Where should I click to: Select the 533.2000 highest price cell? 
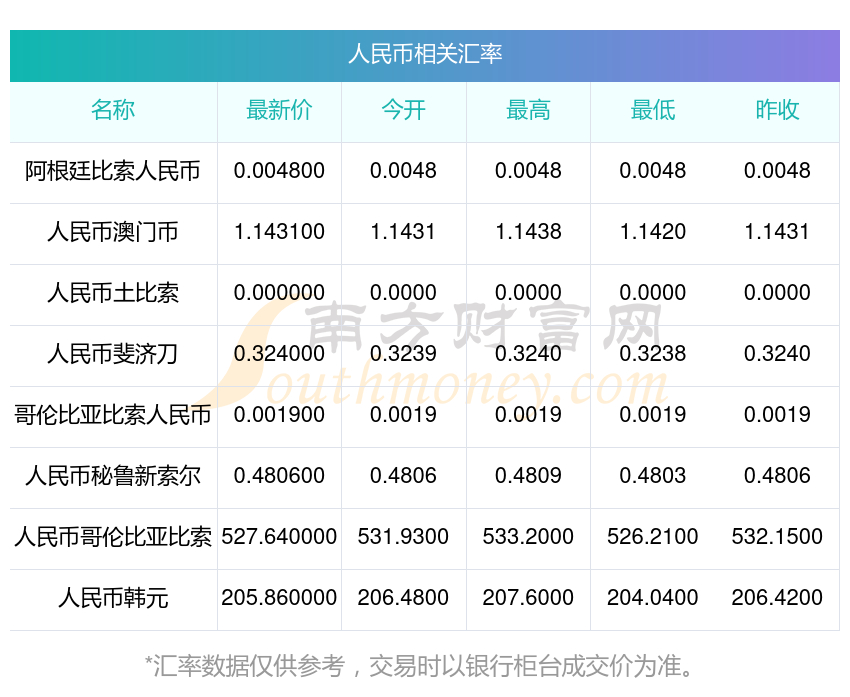click(x=528, y=537)
